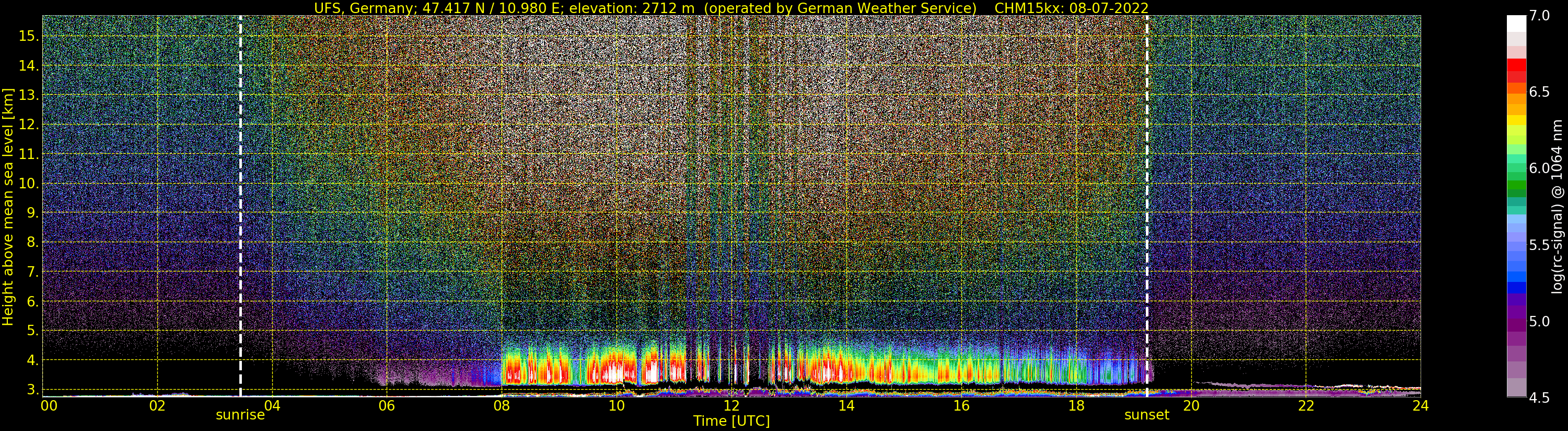Click the '4.5' colorbar scale value
Viewport: 1568px width, 431px height.
point(1538,398)
